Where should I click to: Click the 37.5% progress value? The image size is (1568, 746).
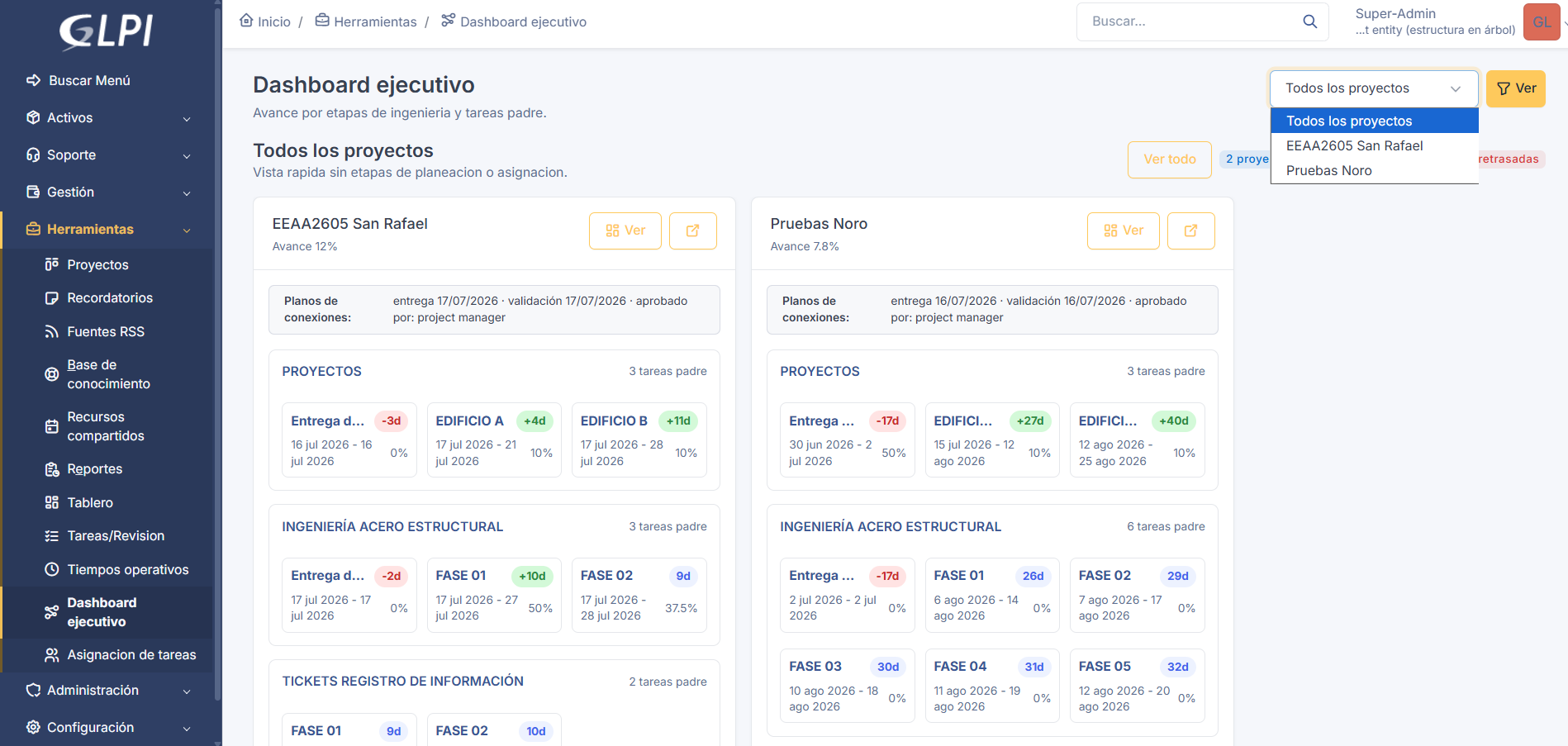(681, 608)
